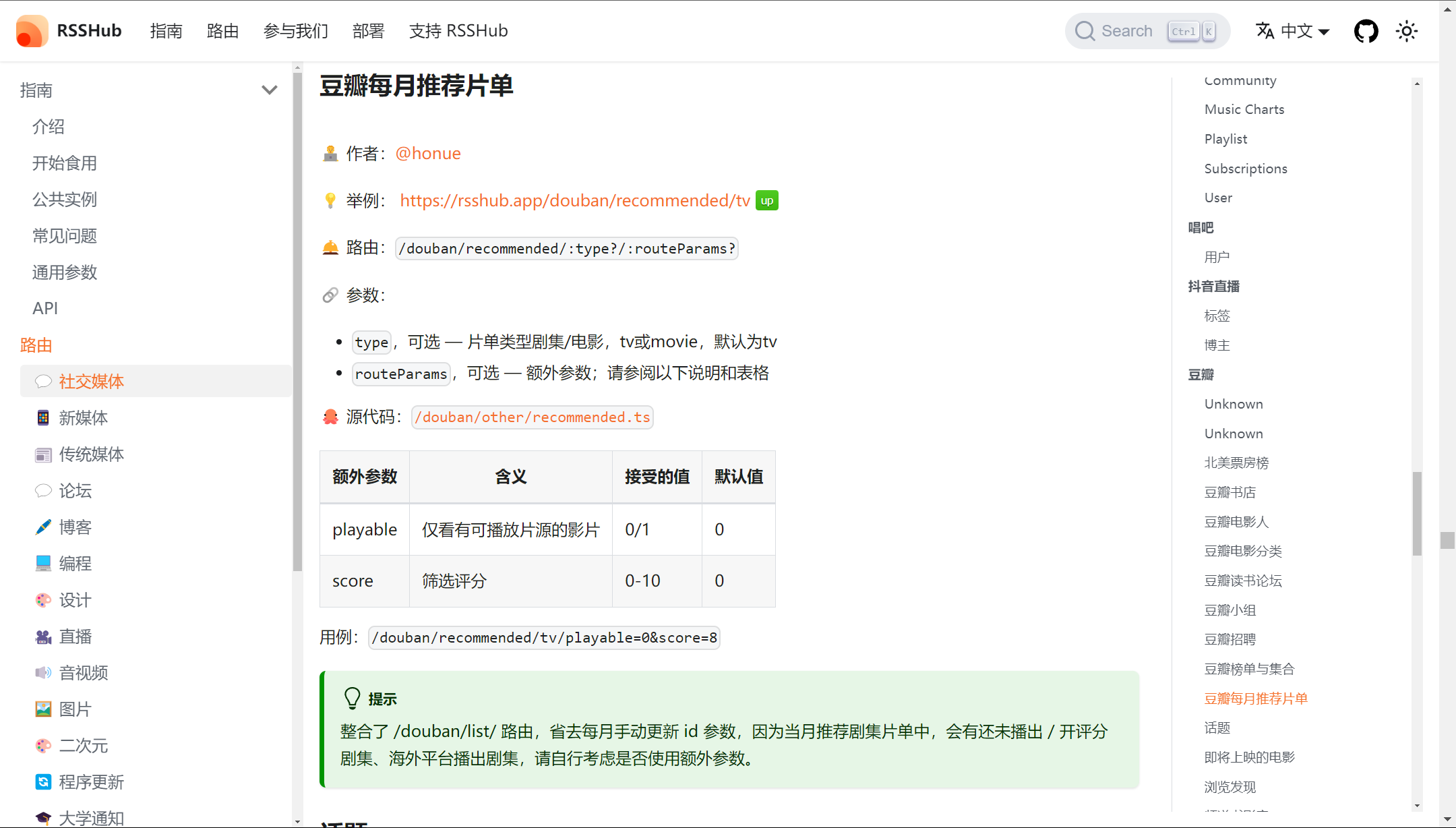The width and height of the screenshot is (1456, 828).
Task: Click the 论坛 bubble icon
Action: click(43, 491)
